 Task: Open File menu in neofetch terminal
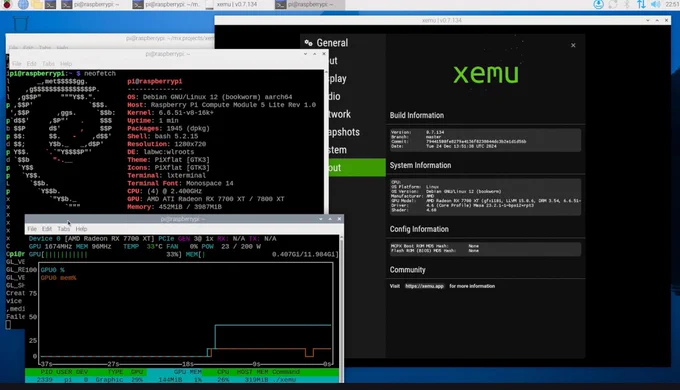[16, 64]
